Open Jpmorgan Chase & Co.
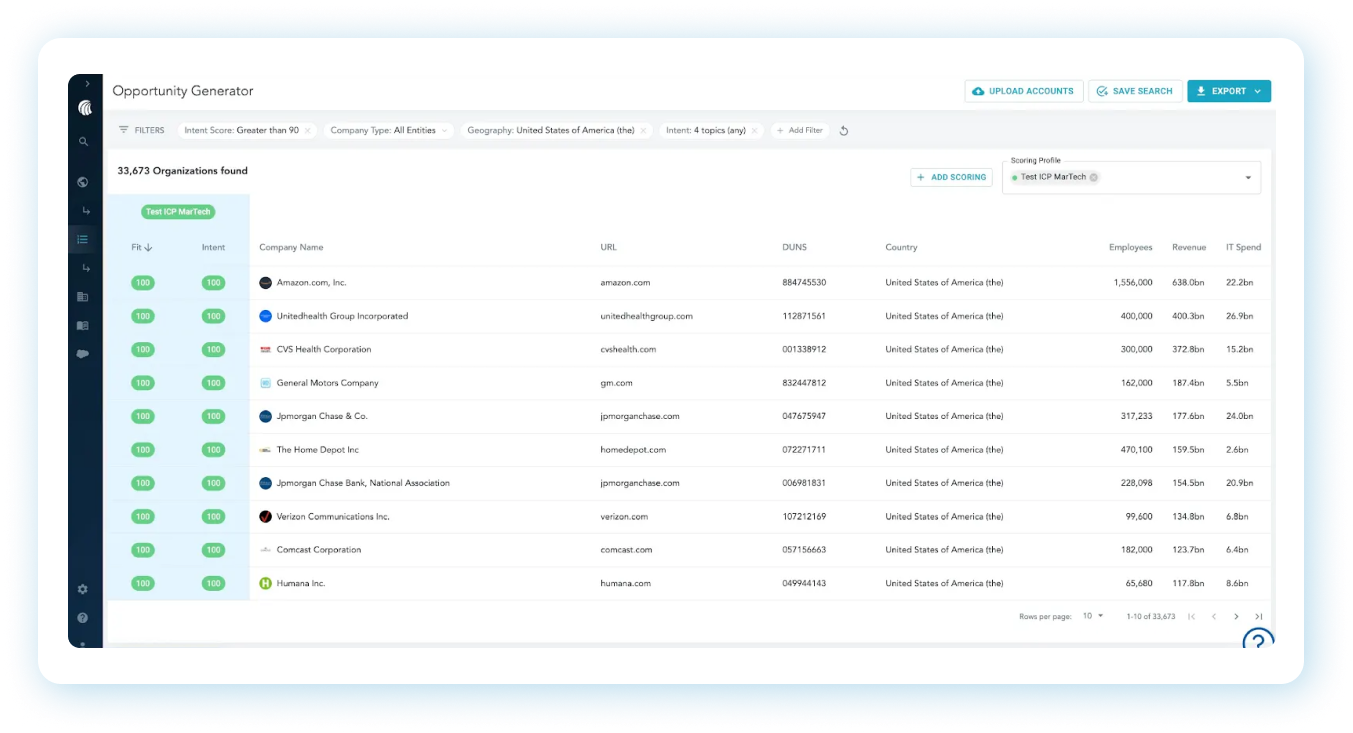This screenshot has height=733, width=1353. click(x=322, y=416)
